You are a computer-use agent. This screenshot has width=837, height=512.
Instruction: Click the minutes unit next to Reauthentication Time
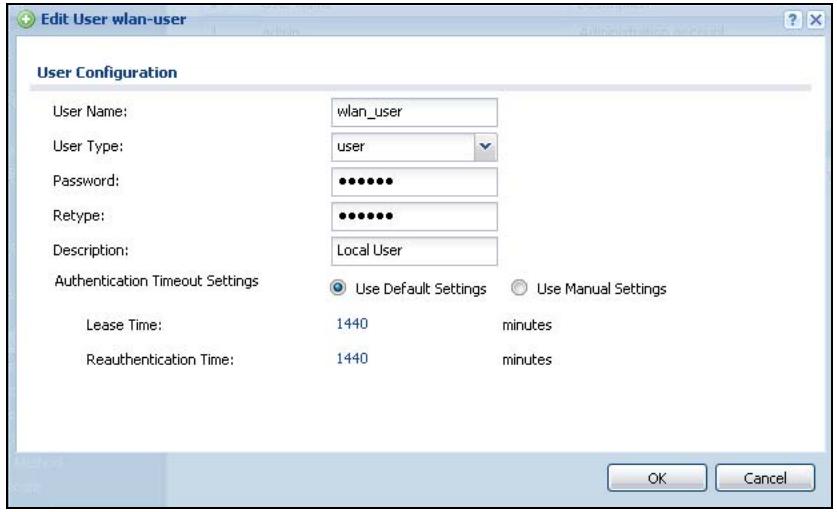point(527,359)
